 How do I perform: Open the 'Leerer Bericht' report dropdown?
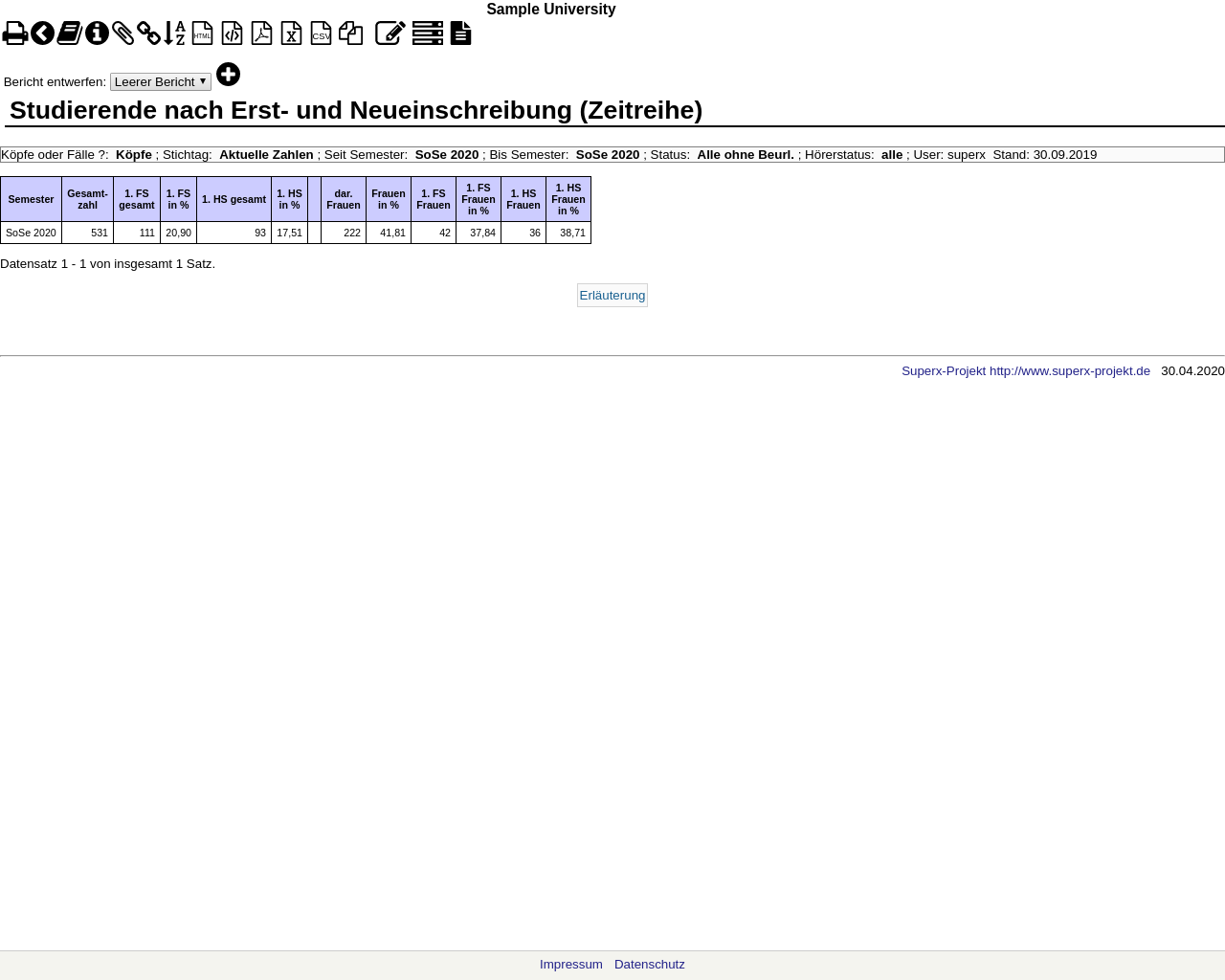click(161, 82)
